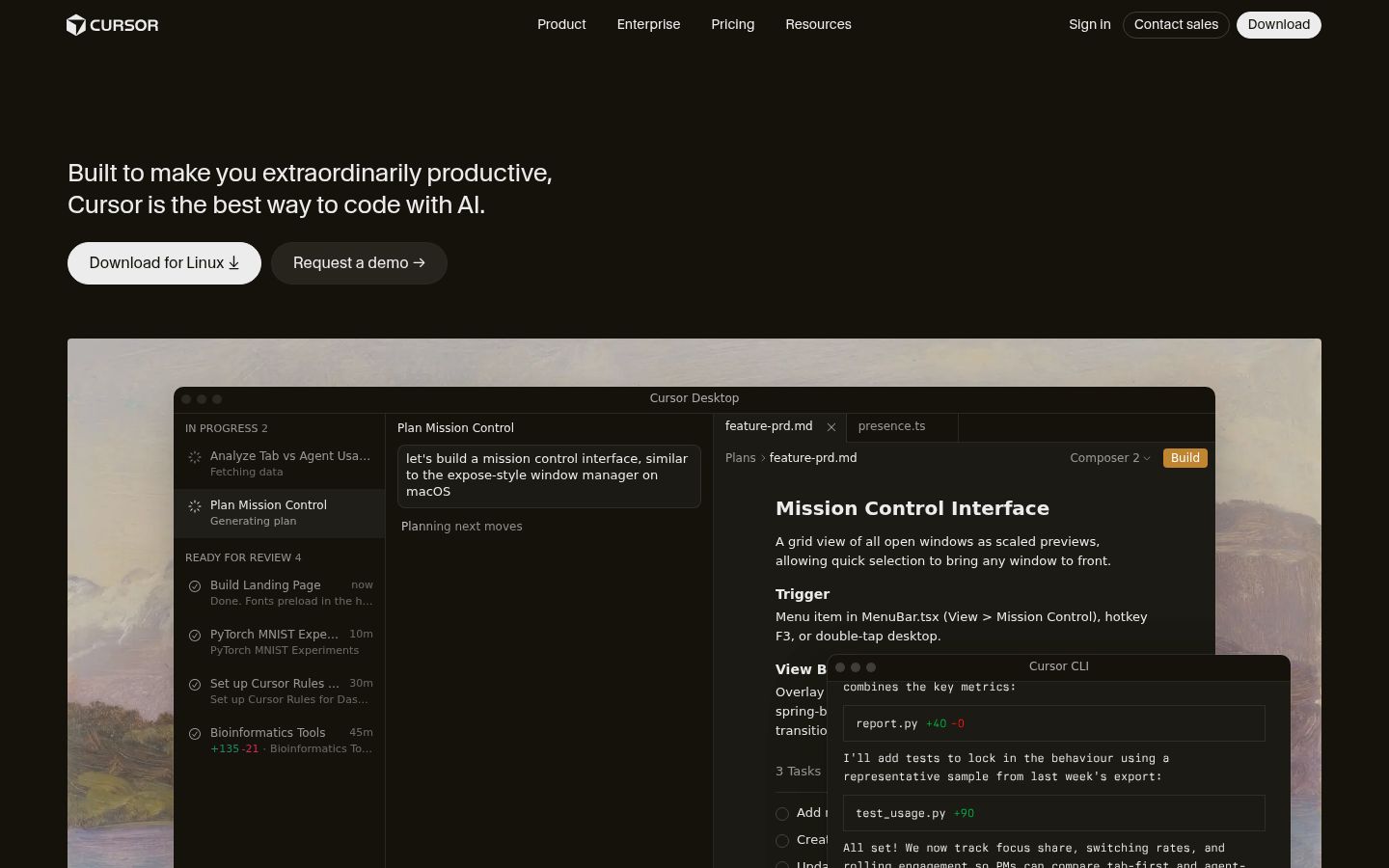This screenshot has height=868, width=1389.
Task: Close the feature-prd.md tab
Action: tap(831, 427)
